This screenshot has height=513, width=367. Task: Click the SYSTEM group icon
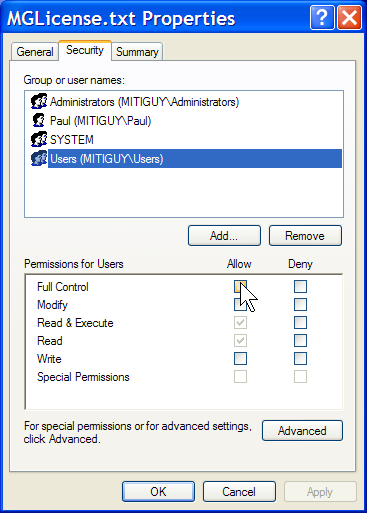coord(39,139)
